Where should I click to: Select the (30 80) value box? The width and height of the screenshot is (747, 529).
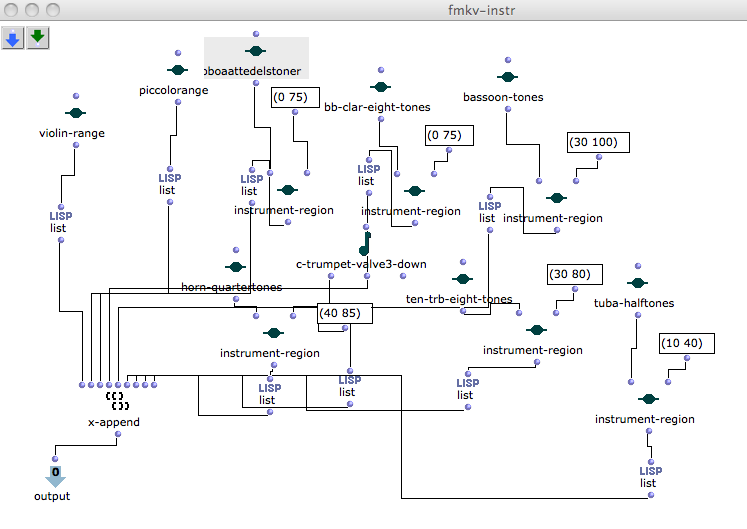click(x=575, y=273)
